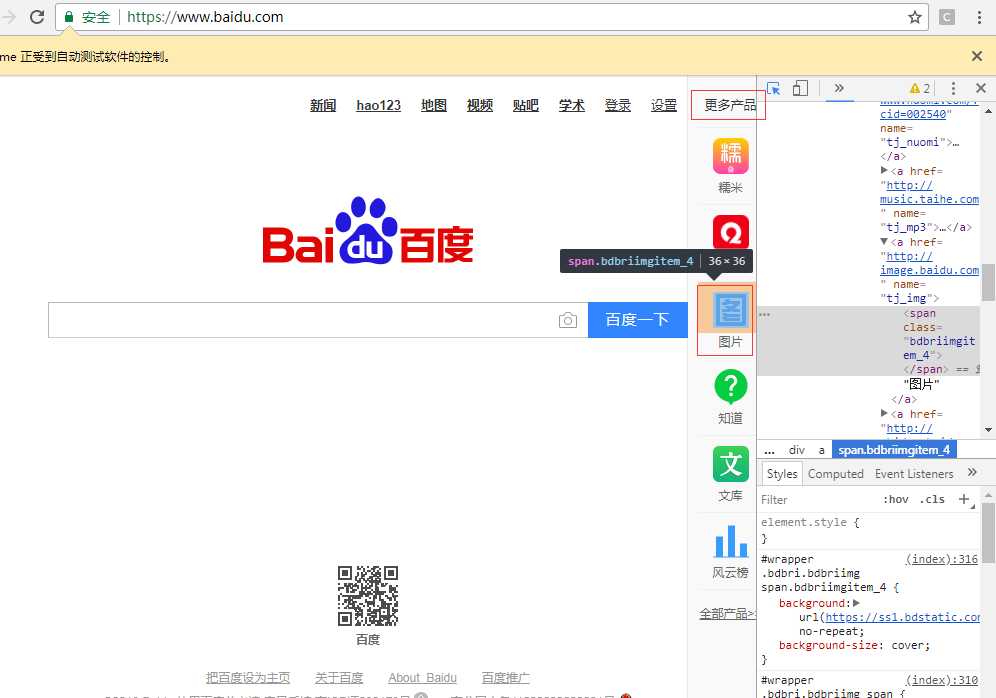Open the 全部产品 all products link
Screen dimensions: 996x698
click(x=727, y=614)
